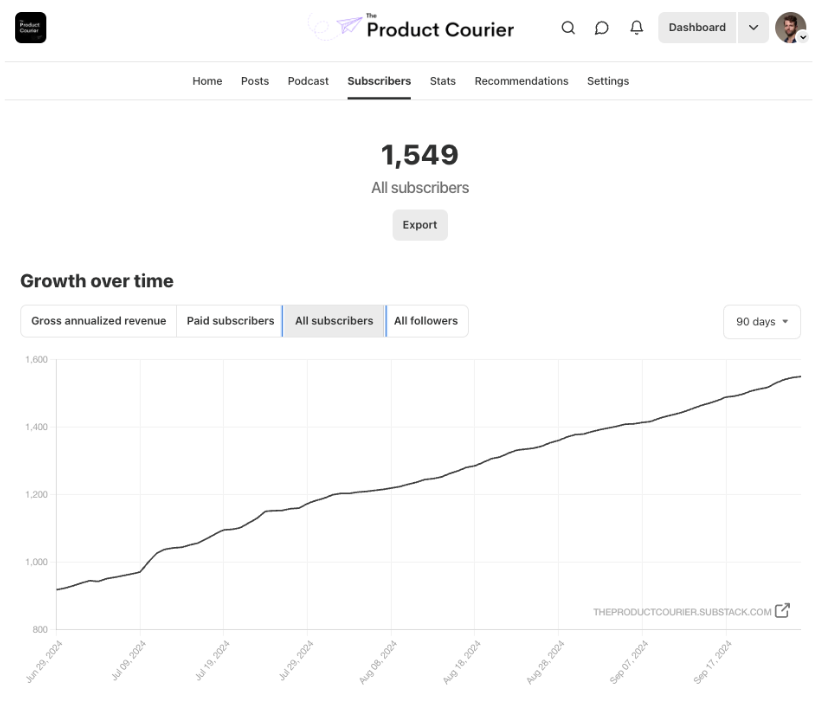
Task: Open the chat bubble icon
Action: point(602,28)
